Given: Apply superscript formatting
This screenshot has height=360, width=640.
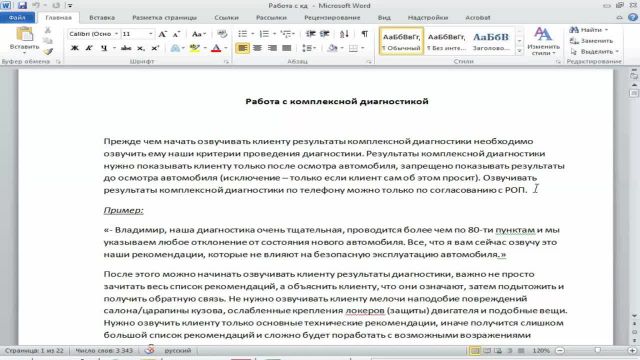Looking at the screenshot, I should tap(155, 48).
